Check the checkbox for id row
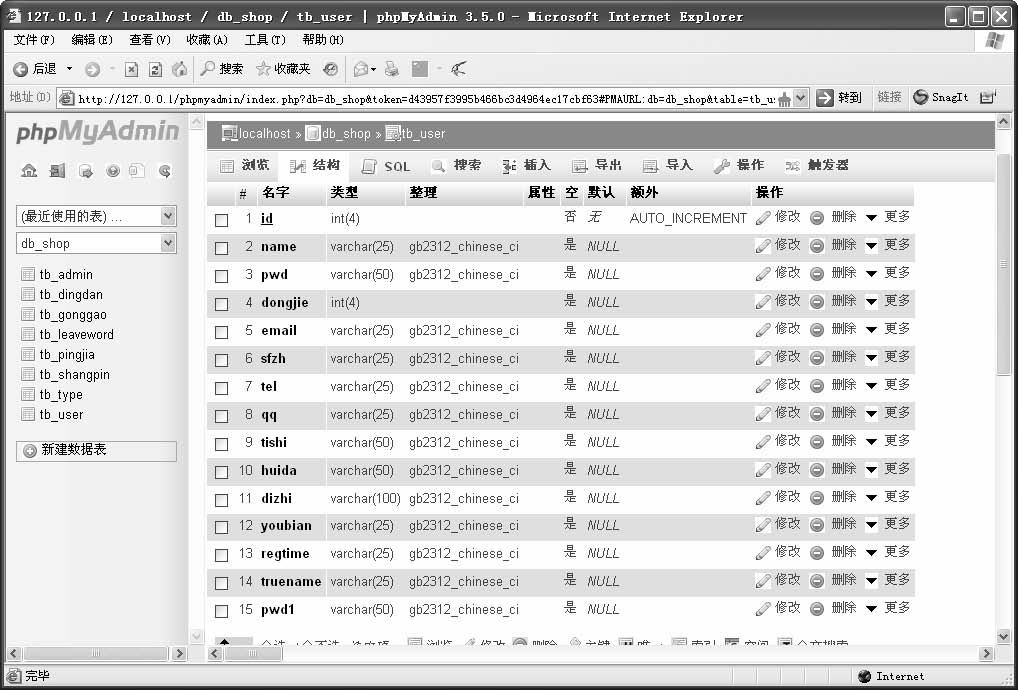This screenshot has height=690, width=1018. pos(221,220)
